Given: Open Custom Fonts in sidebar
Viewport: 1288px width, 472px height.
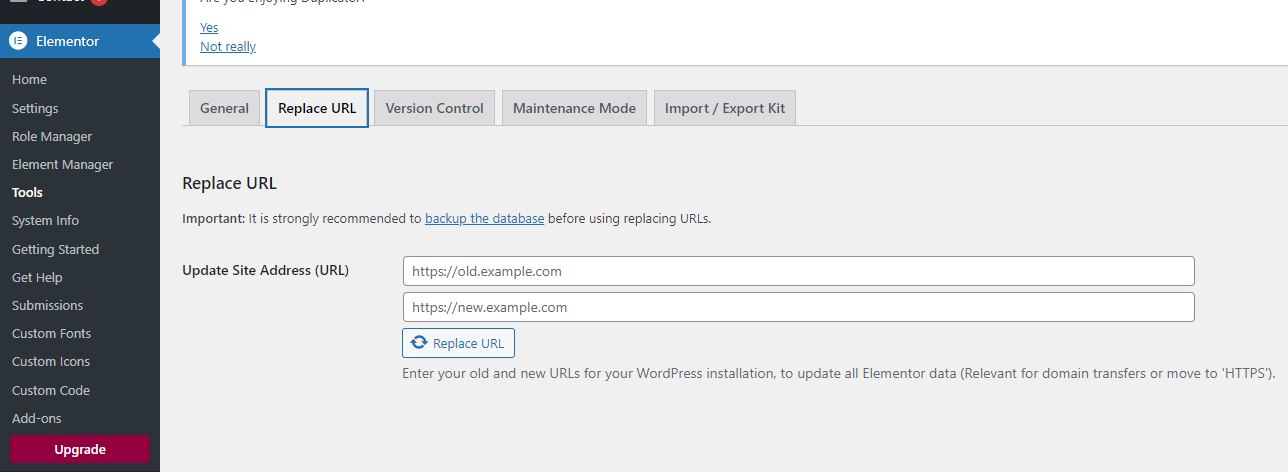Looking at the screenshot, I should coord(51,333).
